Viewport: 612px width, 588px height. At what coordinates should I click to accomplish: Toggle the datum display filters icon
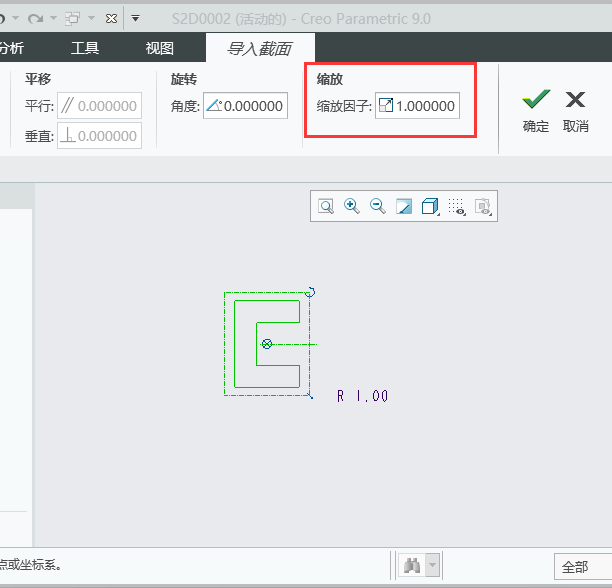coord(483,206)
